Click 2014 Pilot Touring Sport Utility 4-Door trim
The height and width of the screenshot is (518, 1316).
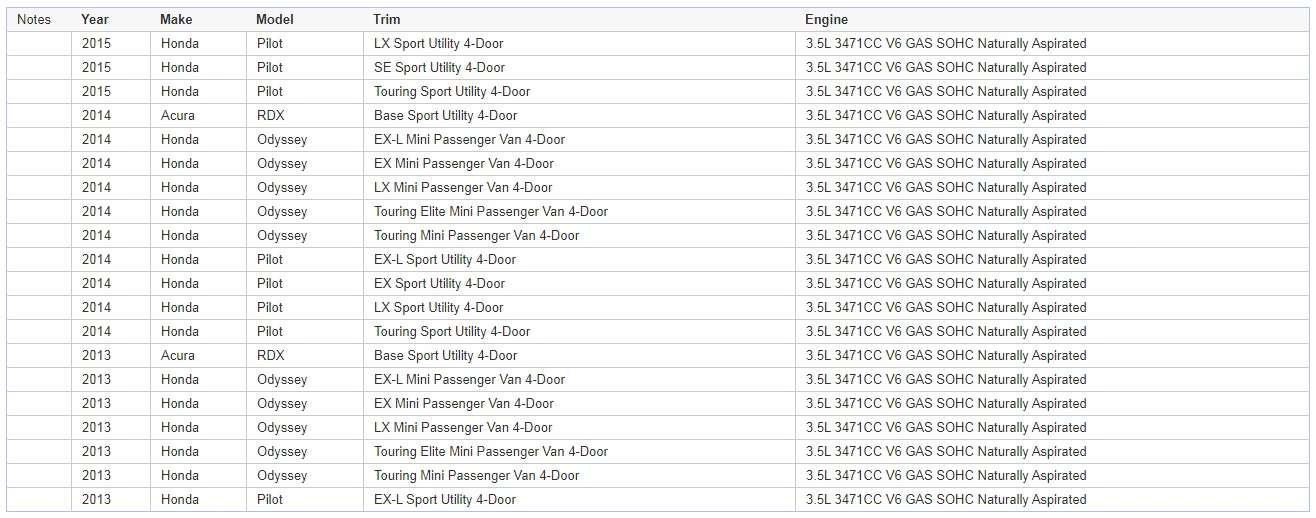tap(452, 332)
